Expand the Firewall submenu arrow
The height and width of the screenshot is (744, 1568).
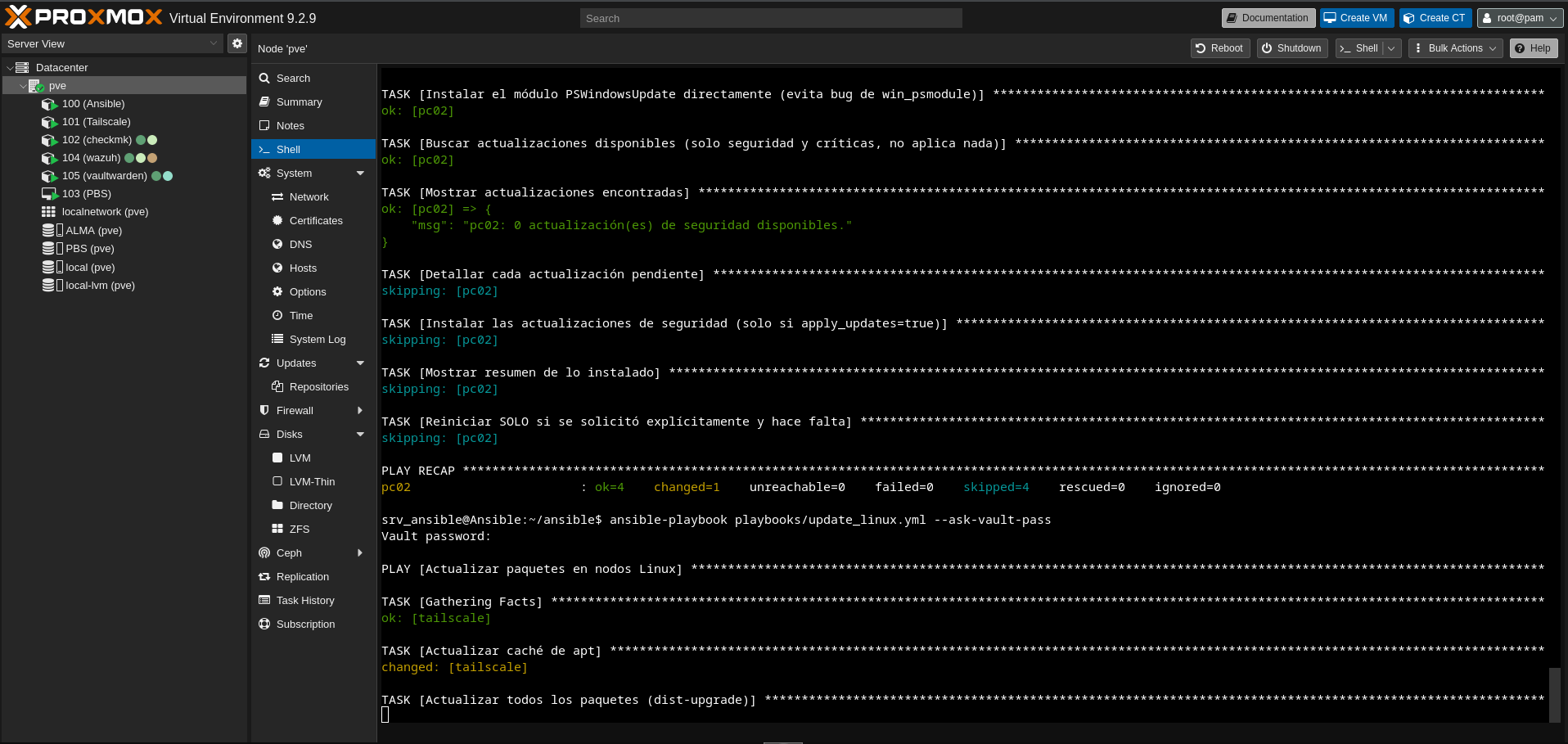point(360,411)
